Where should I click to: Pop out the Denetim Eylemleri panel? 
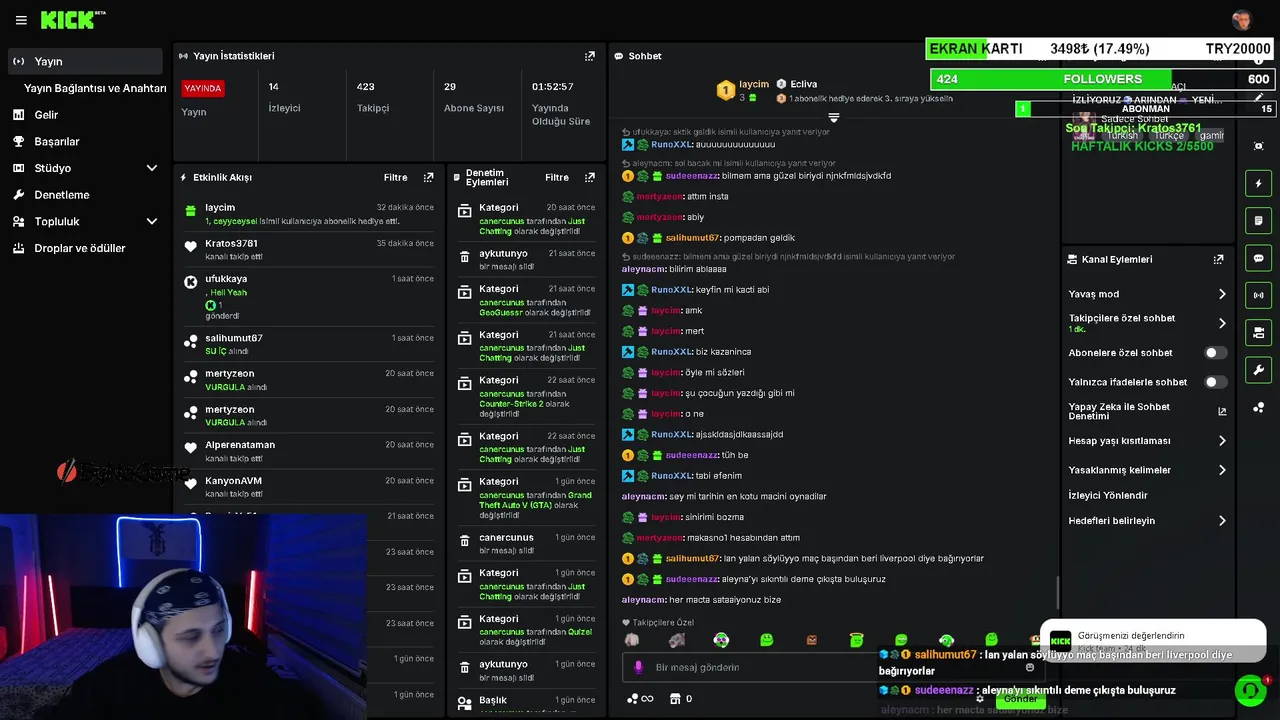pos(590,177)
